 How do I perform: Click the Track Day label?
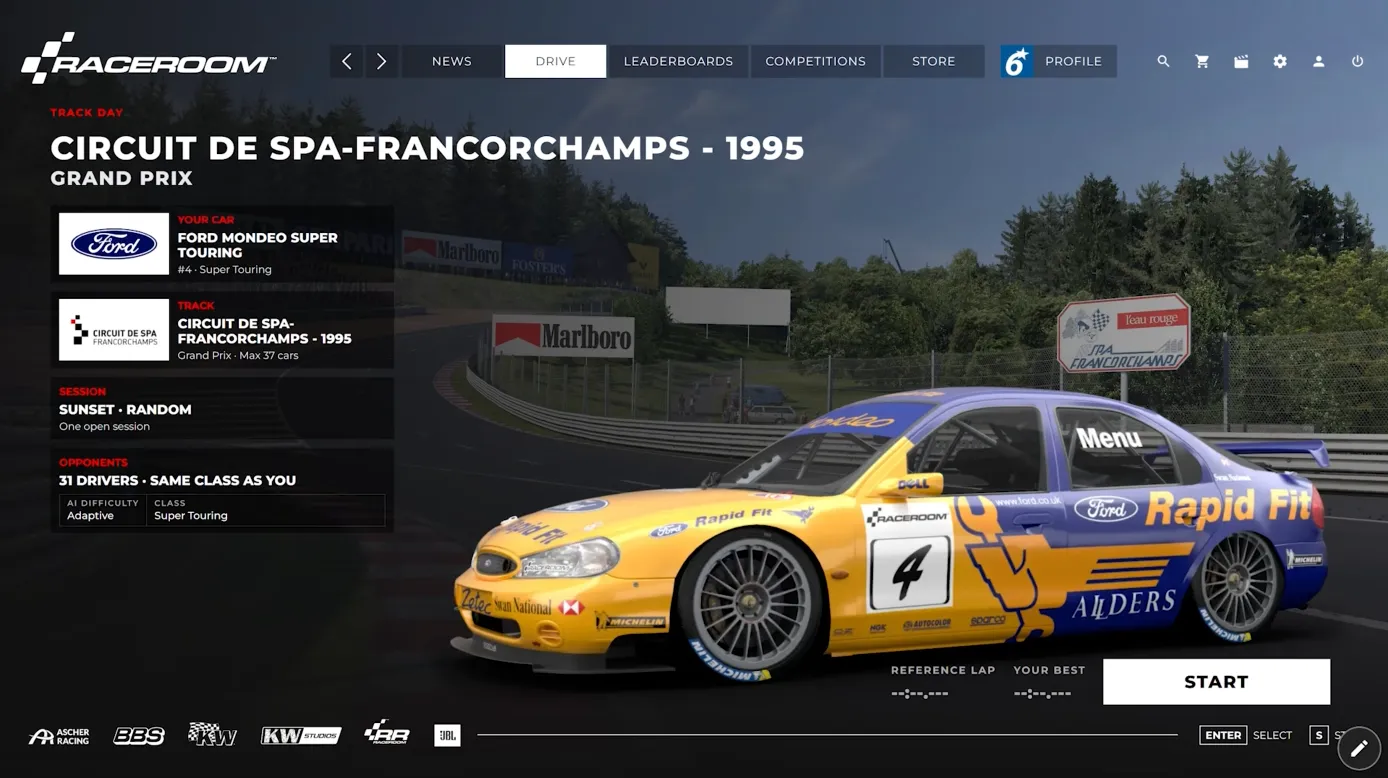pyautogui.click(x=87, y=113)
